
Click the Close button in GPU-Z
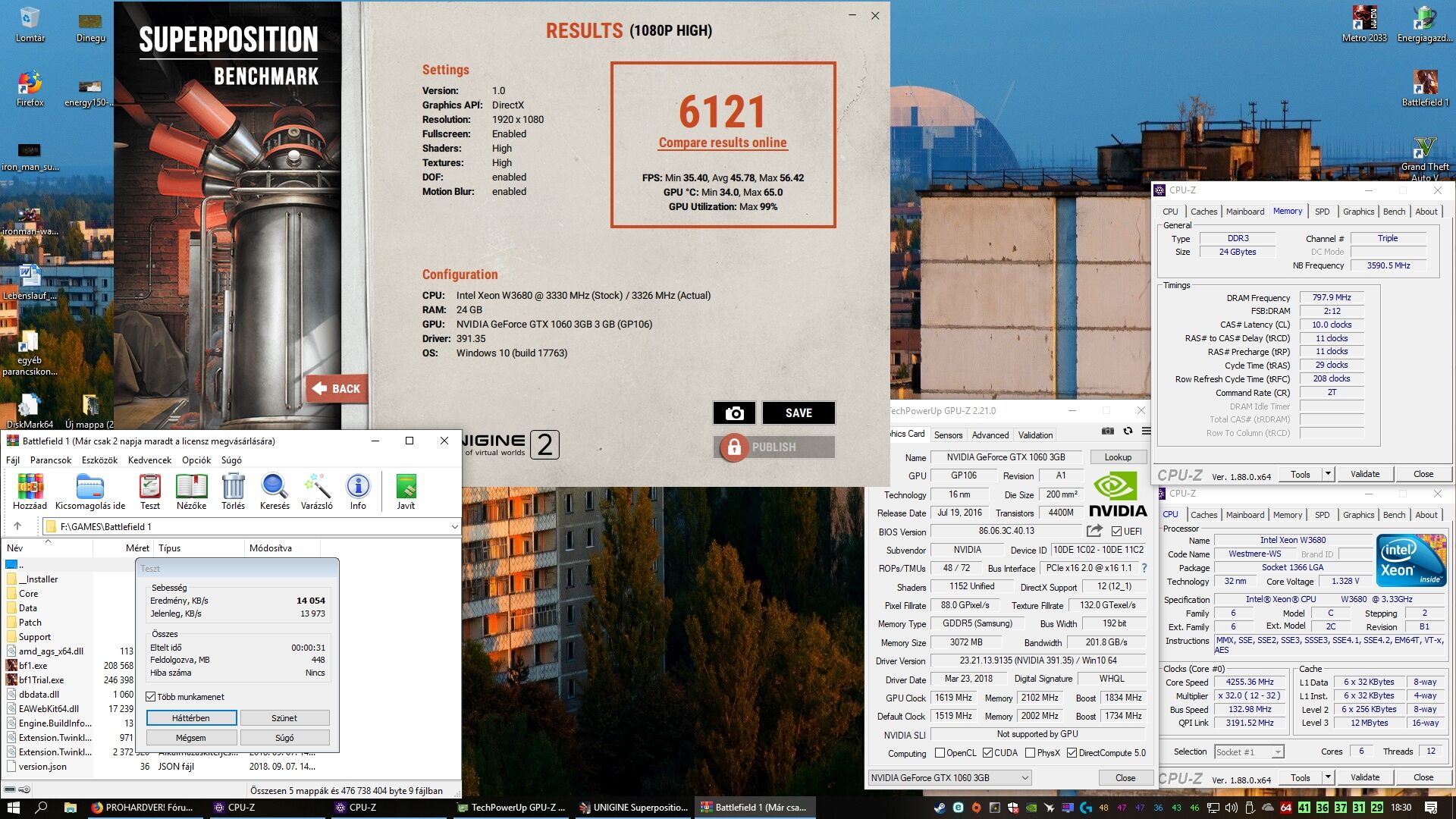(x=1125, y=778)
